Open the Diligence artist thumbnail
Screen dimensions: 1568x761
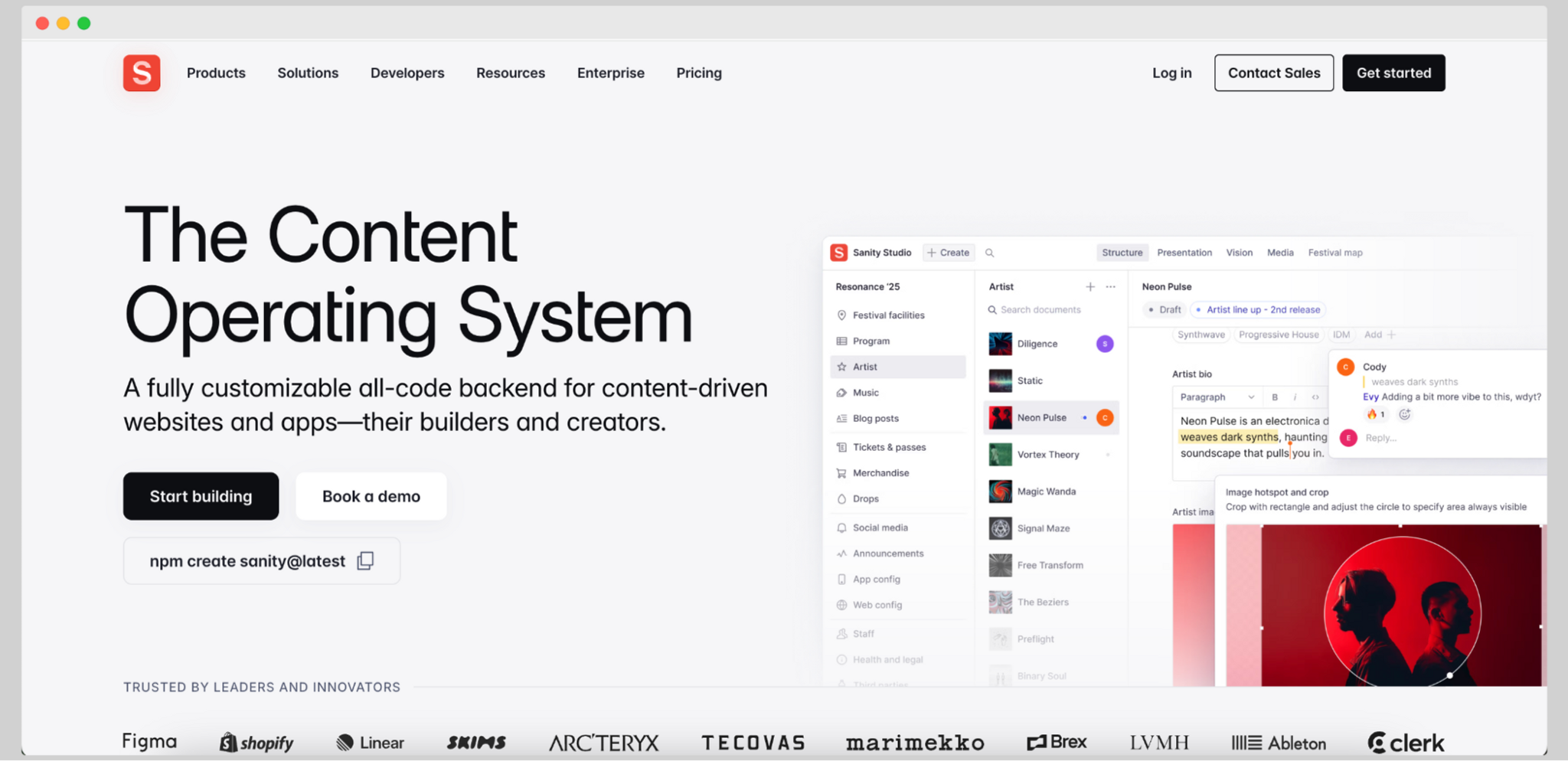pos(1000,344)
